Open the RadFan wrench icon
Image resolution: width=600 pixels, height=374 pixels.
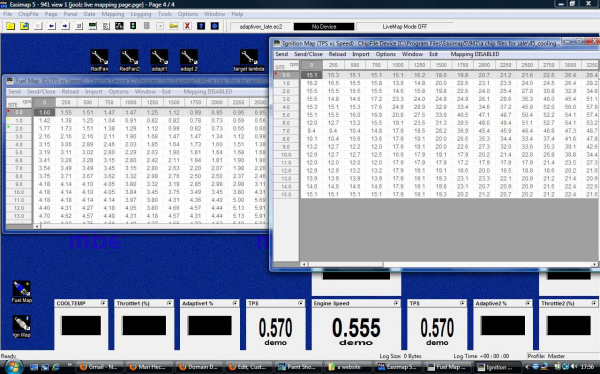[99, 58]
